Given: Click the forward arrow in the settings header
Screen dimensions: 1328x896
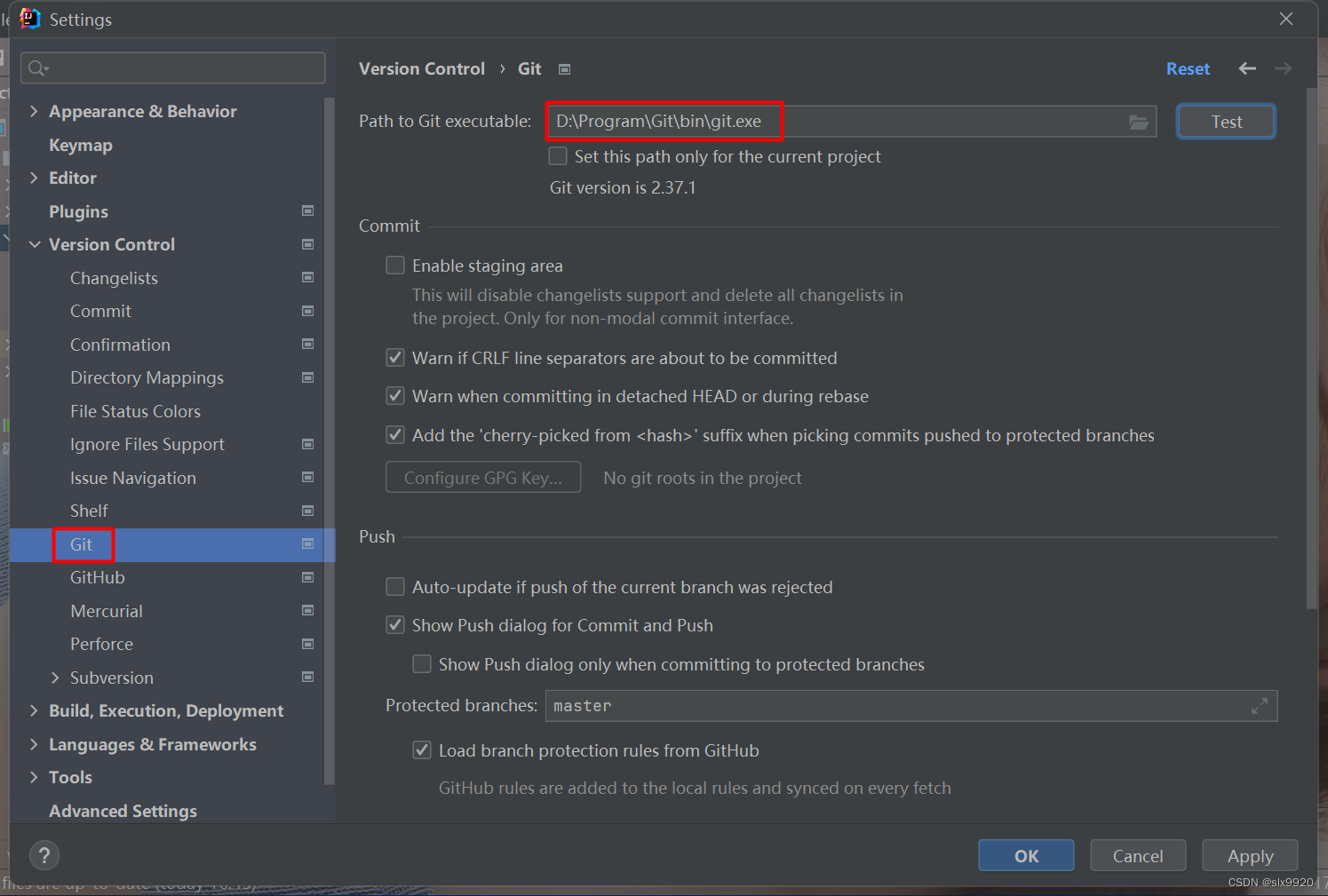Looking at the screenshot, I should pos(1283,68).
